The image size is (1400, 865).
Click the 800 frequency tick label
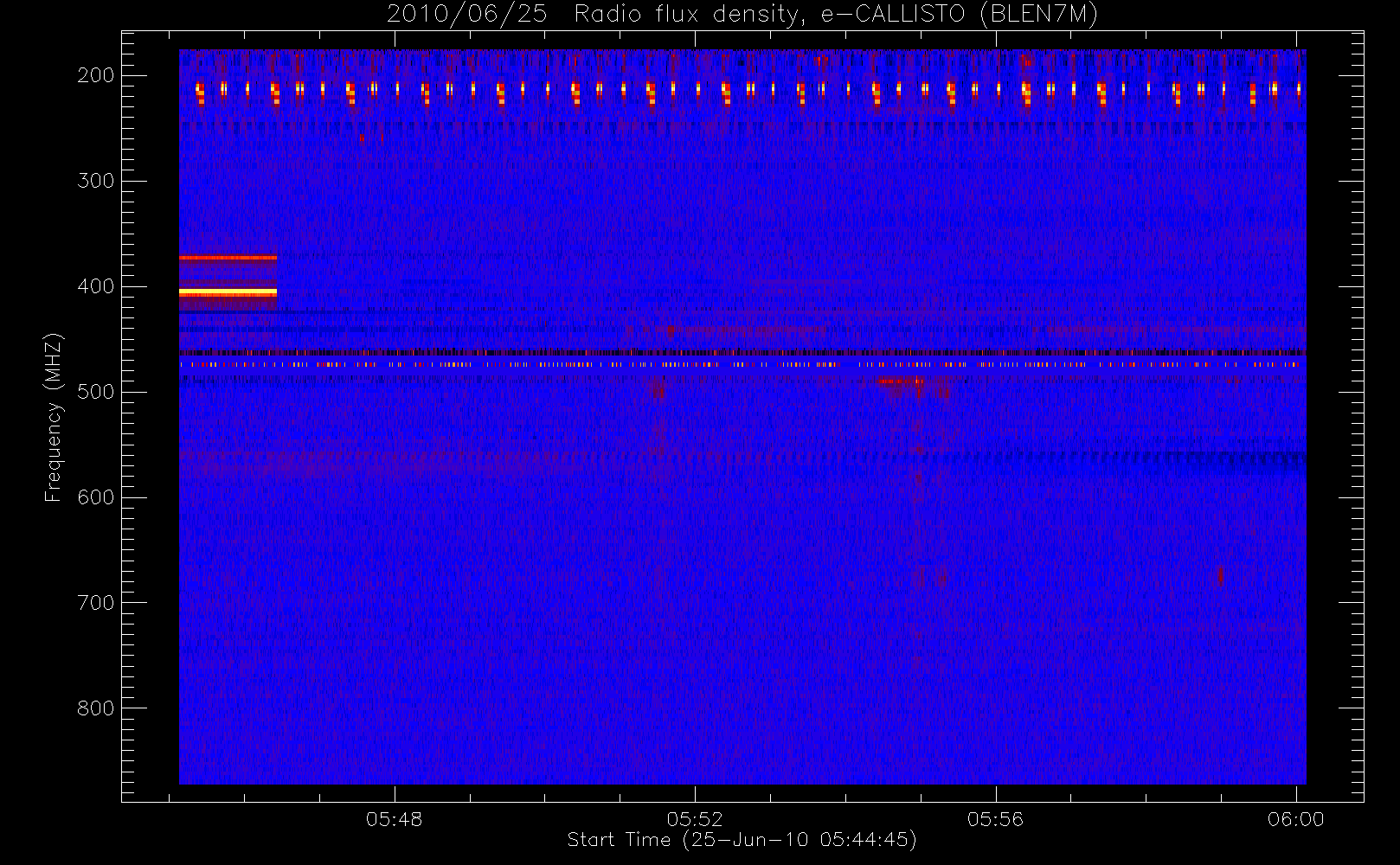click(x=96, y=708)
